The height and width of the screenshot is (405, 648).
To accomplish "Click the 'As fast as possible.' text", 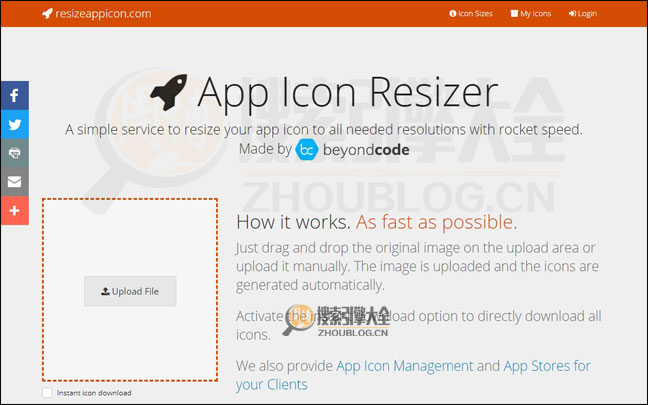I will [436, 222].
